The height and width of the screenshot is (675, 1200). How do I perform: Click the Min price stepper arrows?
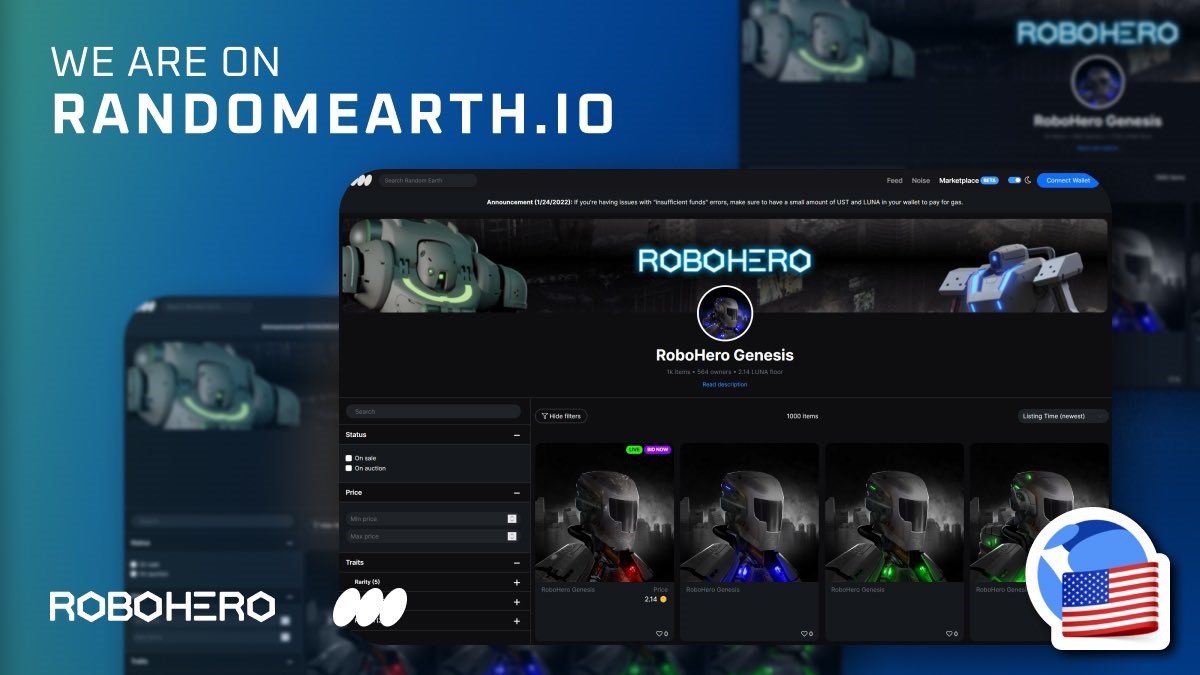[512, 519]
